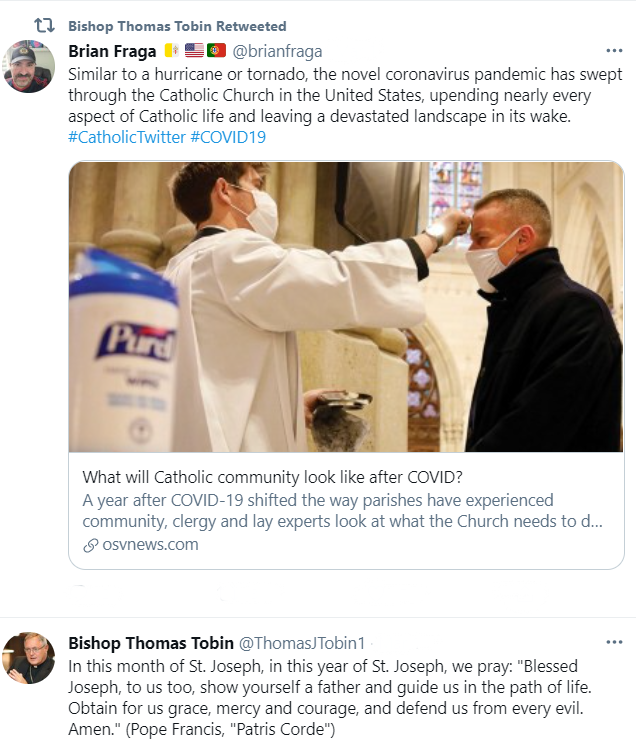Image resolution: width=636 pixels, height=748 pixels.
Task: Open the @brianfraga handle
Action: [x=277, y=51]
